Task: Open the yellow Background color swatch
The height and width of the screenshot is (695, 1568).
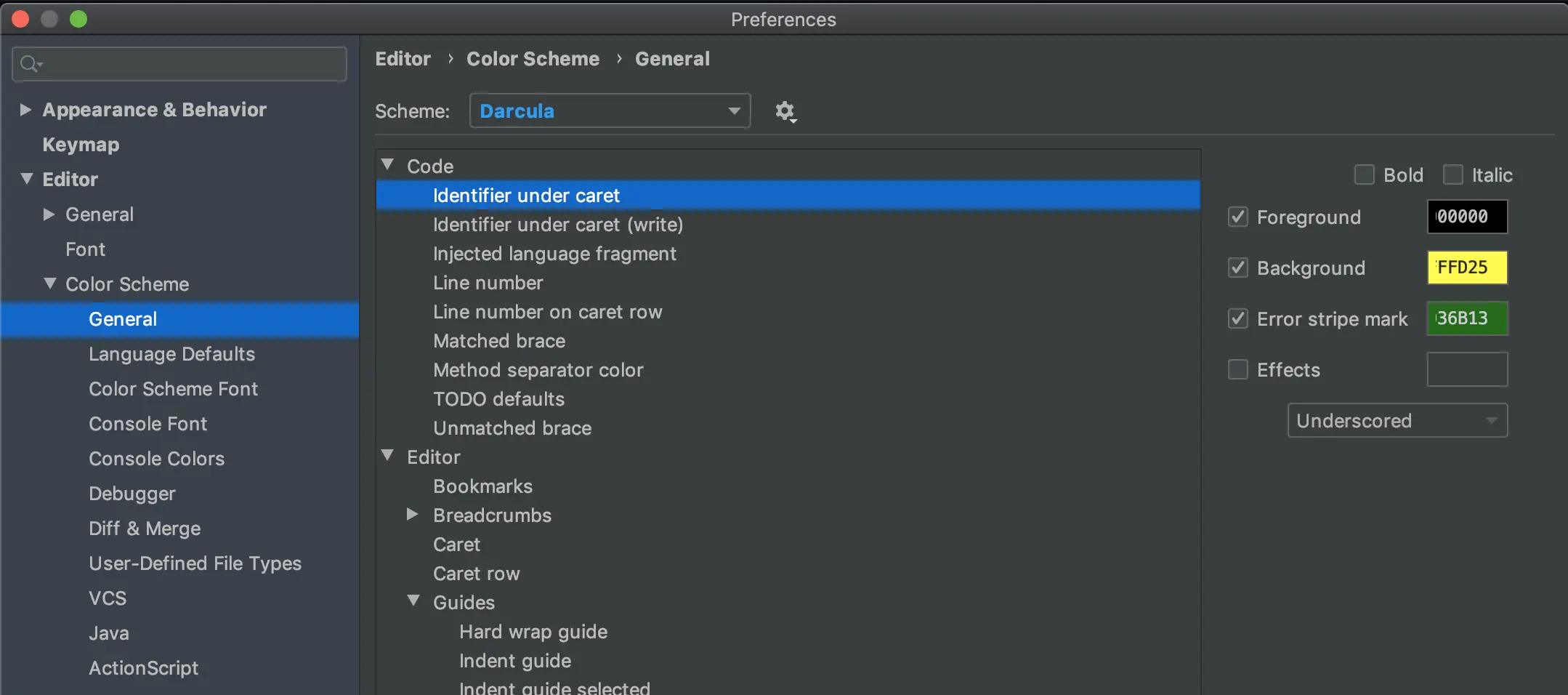Action: point(1466,268)
